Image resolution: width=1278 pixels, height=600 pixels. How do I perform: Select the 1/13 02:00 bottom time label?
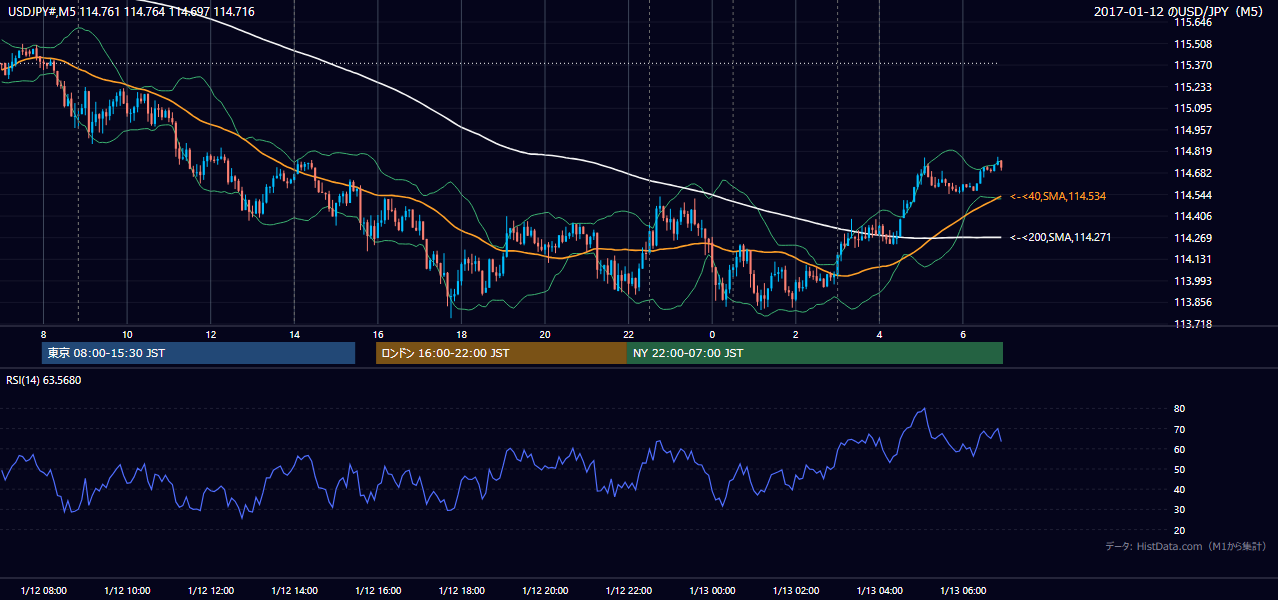pos(796,591)
